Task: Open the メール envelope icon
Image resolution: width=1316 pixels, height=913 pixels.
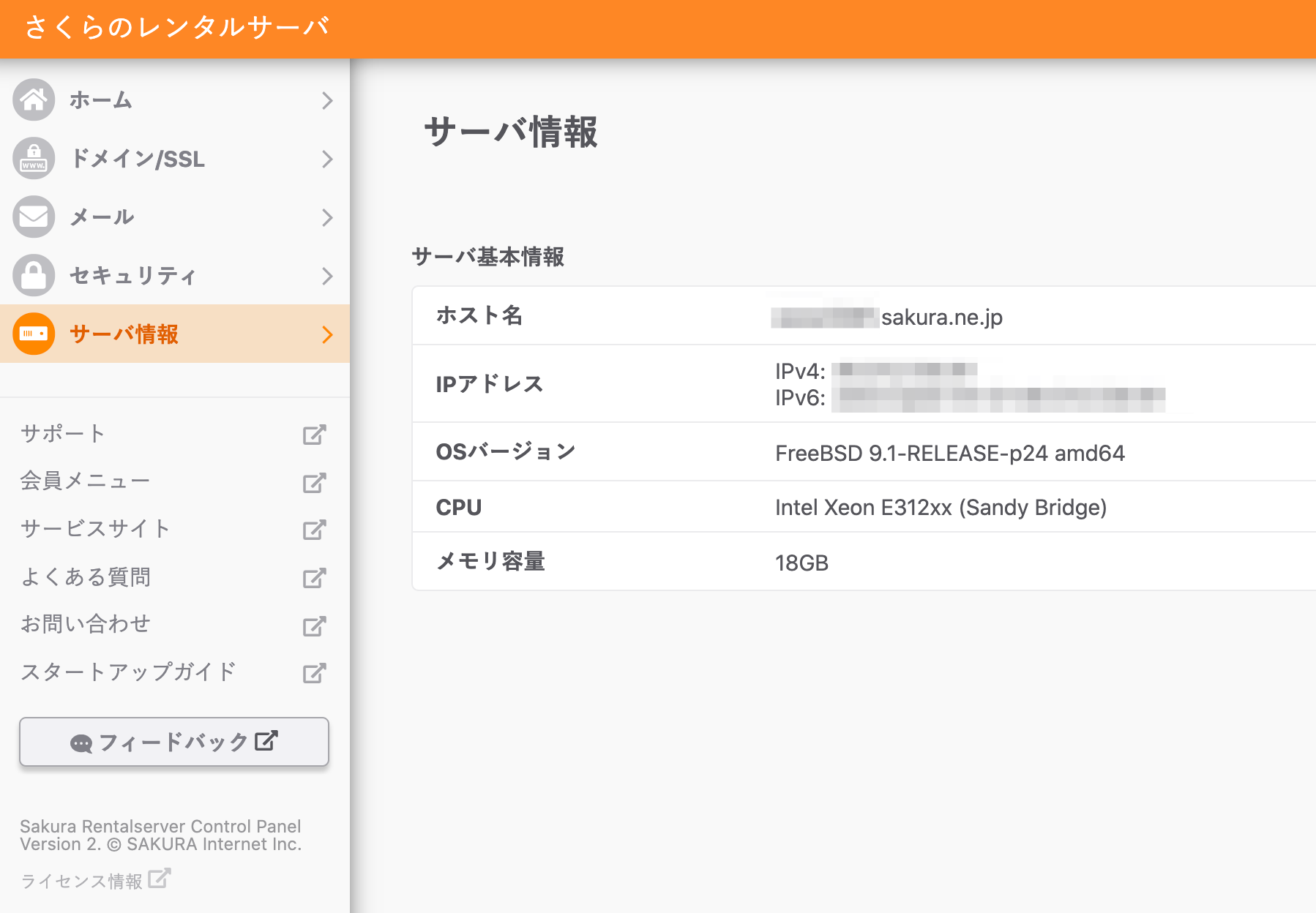Action: (33, 217)
